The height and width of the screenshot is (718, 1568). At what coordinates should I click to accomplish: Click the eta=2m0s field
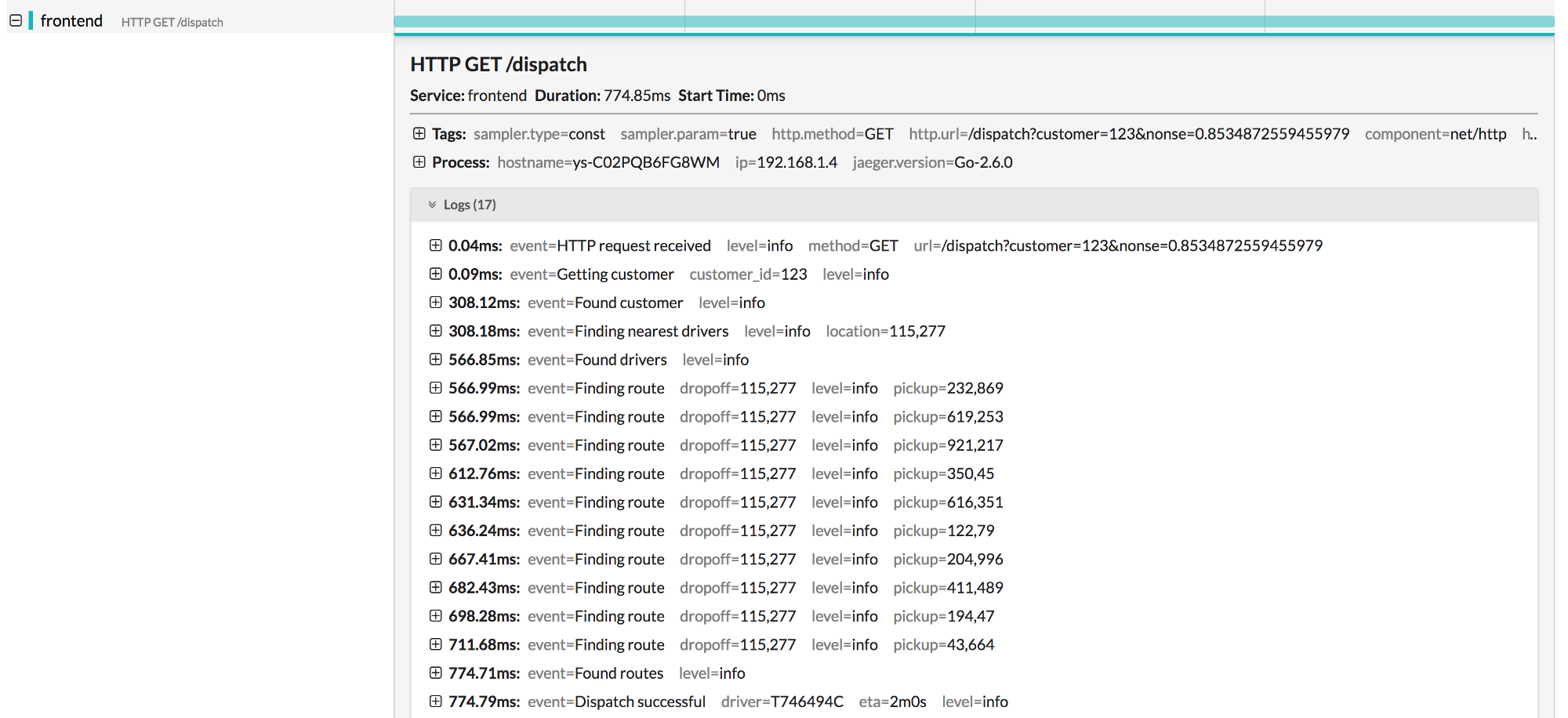[892, 702]
